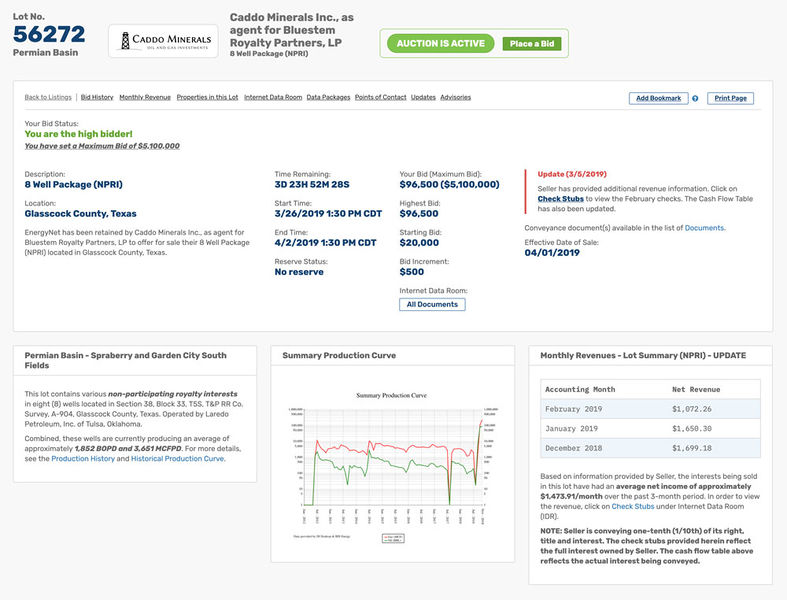Open Check Stubs link in the Update notice
This screenshot has height=600, width=787.
pos(561,199)
